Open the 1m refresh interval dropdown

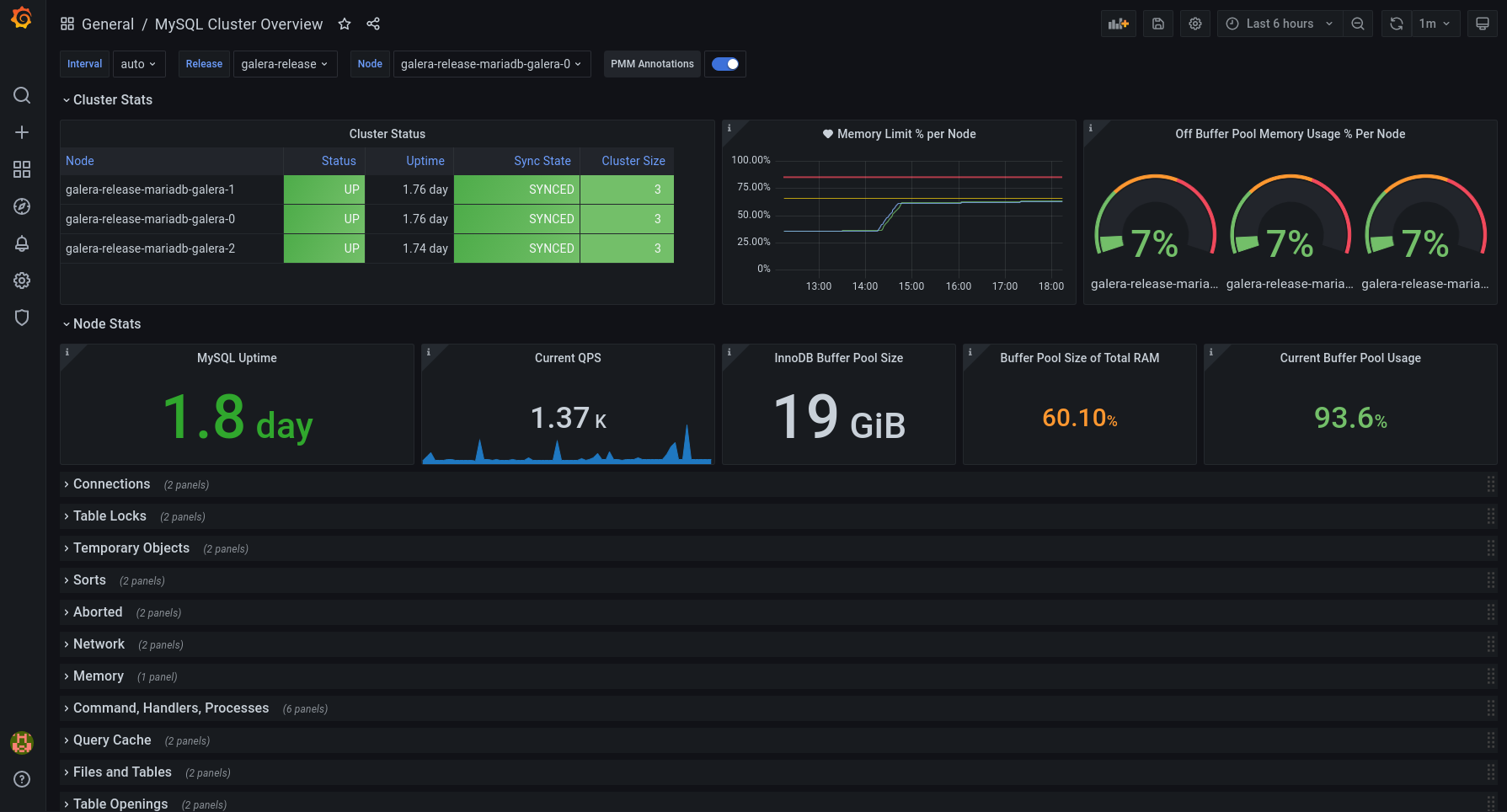click(1435, 24)
